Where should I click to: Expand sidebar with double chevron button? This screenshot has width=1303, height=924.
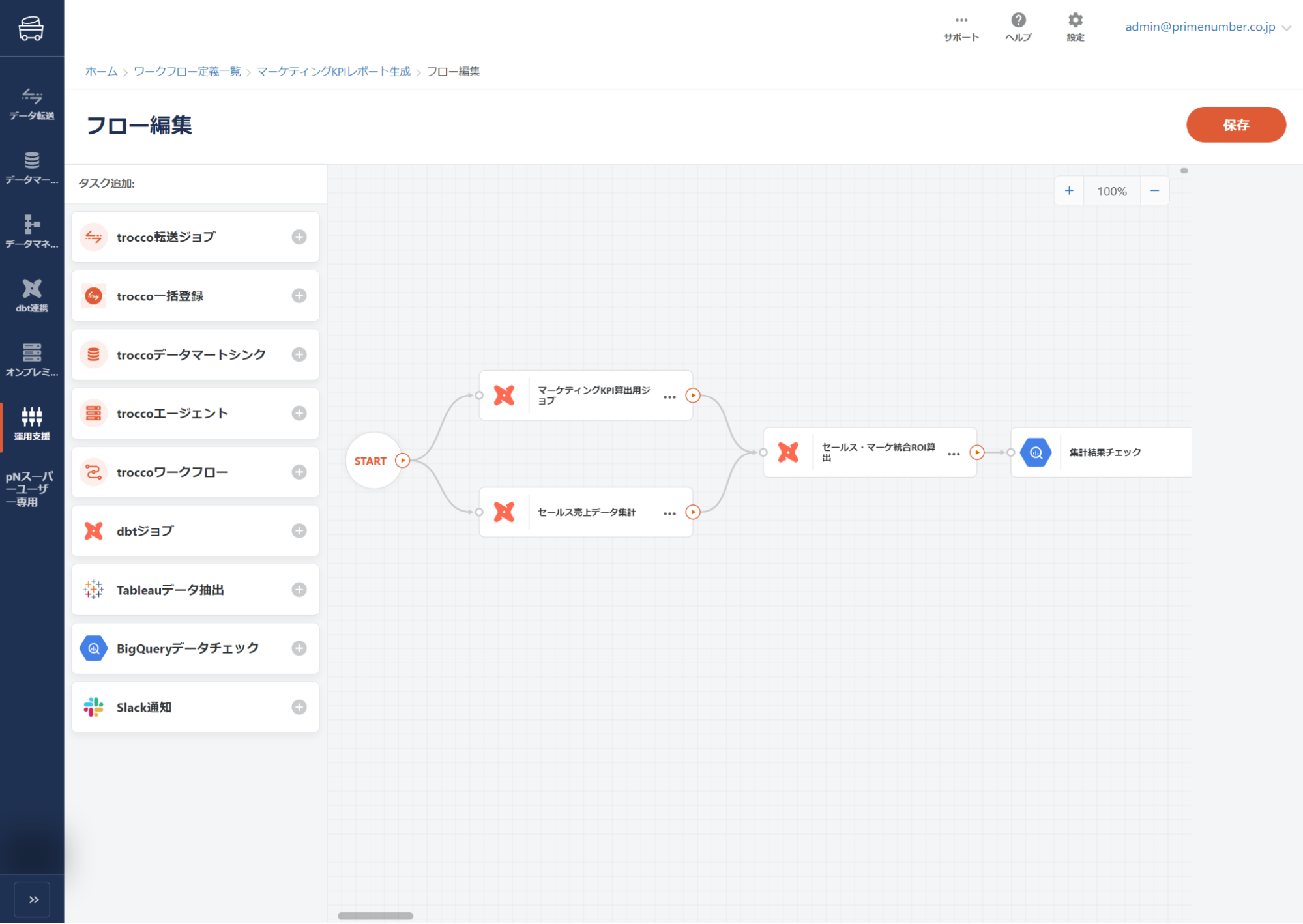[33, 900]
